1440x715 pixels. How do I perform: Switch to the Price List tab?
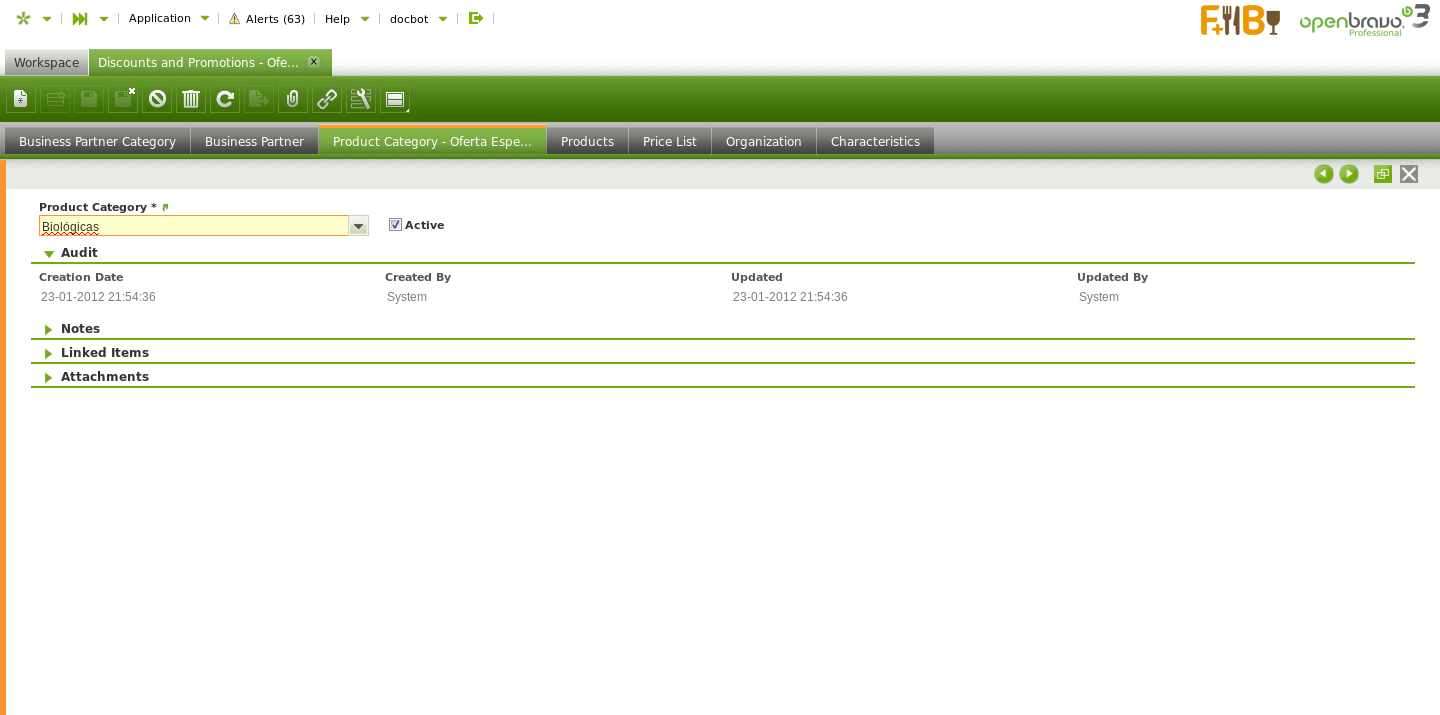(669, 142)
